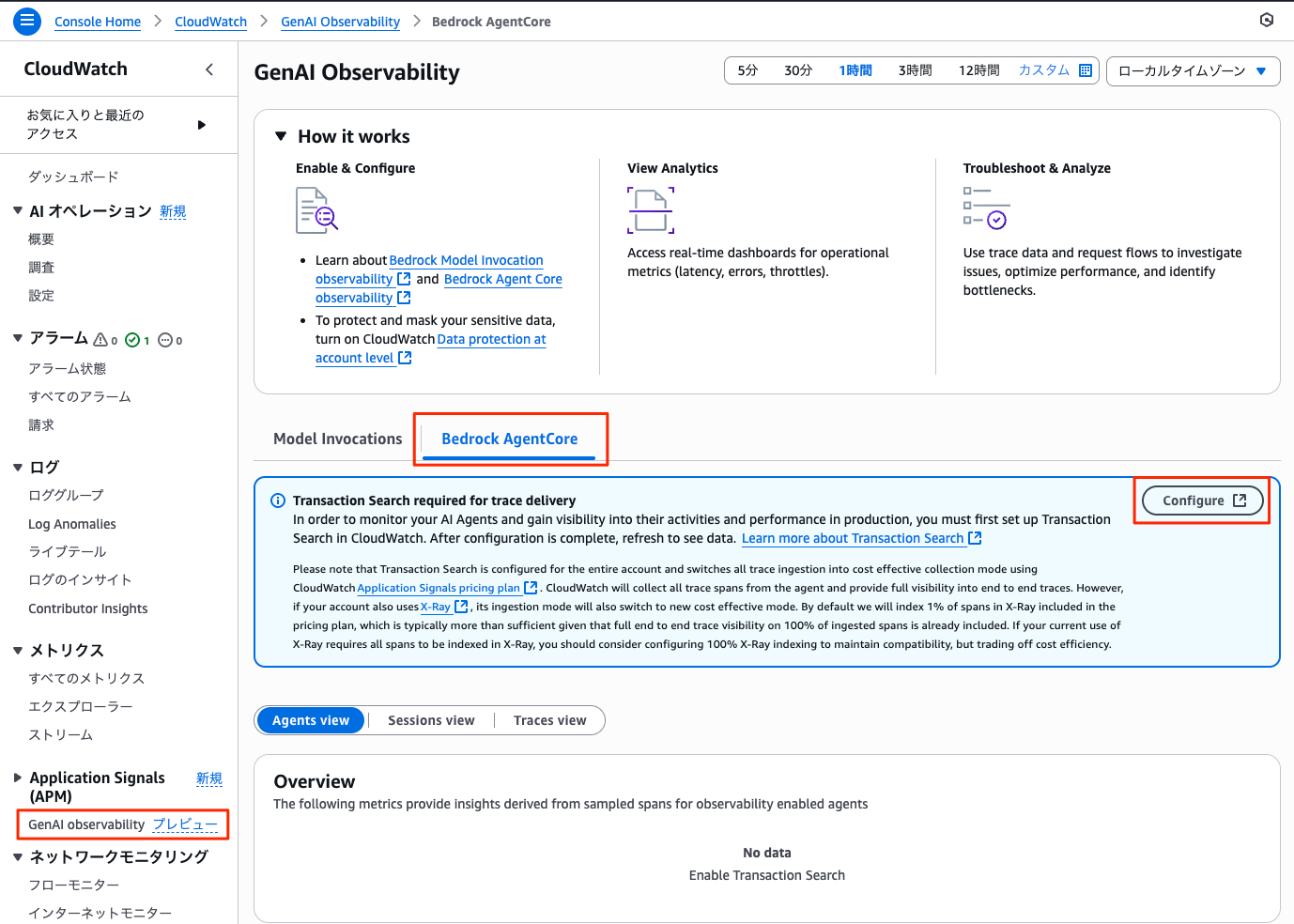Select the Bedrock AgentCore tab
The width and height of the screenshot is (1294, 924).
tap(510, 439)
